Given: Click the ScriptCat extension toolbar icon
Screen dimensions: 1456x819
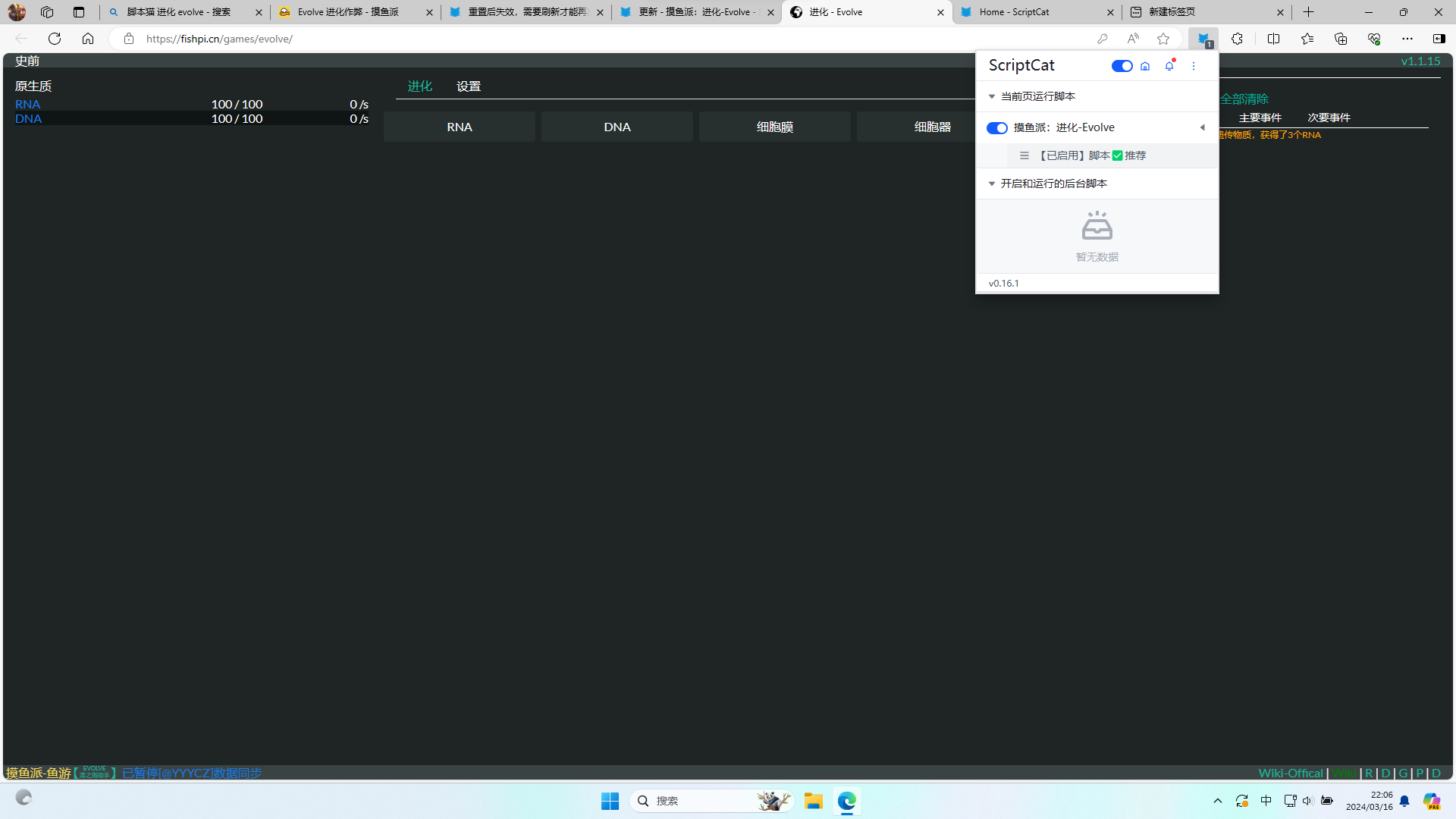Looking at the screenshot, I should pyautogui.click(x=1203, y=39).
